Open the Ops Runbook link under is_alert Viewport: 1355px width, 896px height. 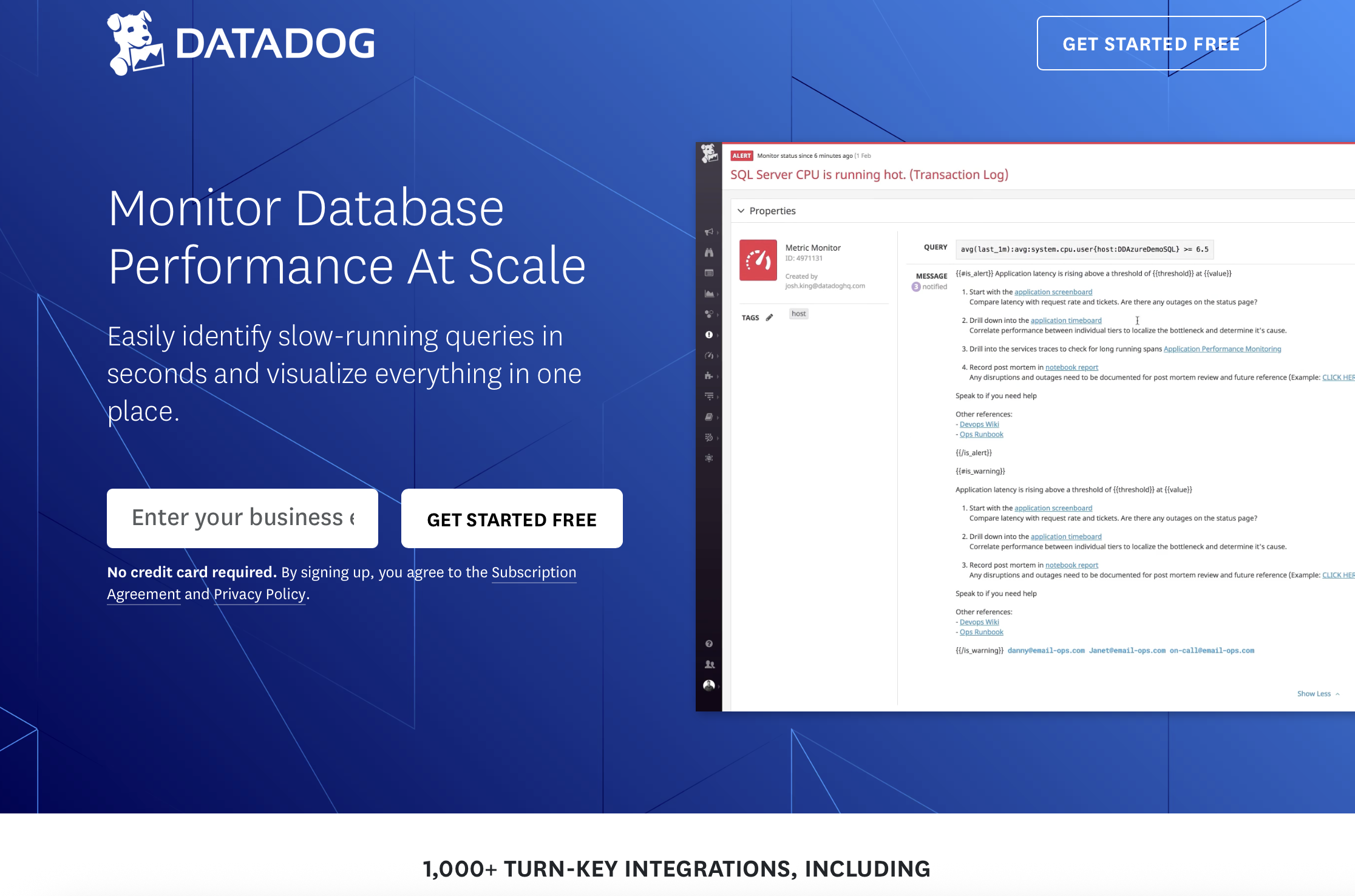coord(981,435)
